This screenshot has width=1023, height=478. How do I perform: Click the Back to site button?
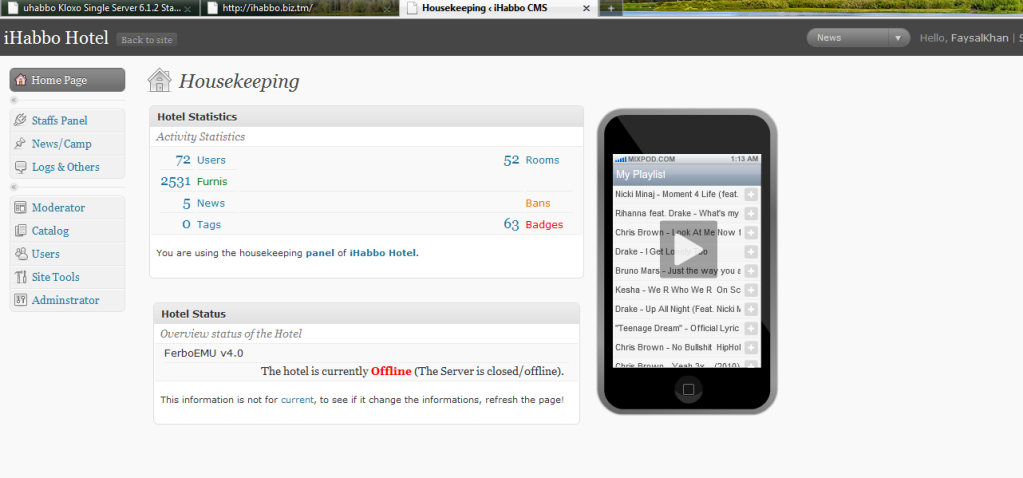pos(147,40)
